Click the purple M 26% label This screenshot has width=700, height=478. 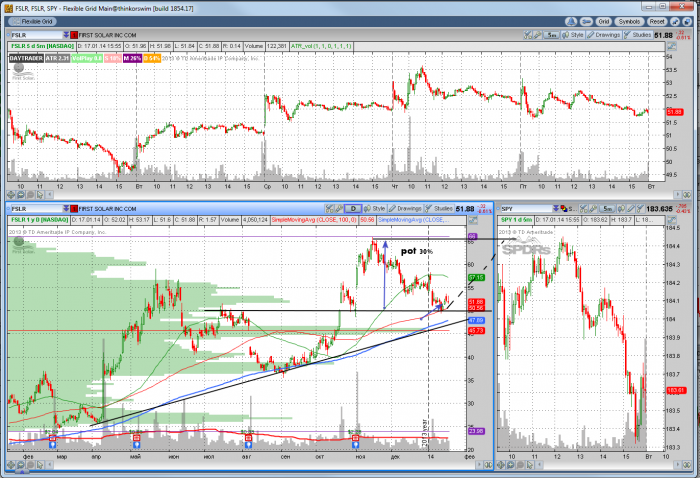132,58
